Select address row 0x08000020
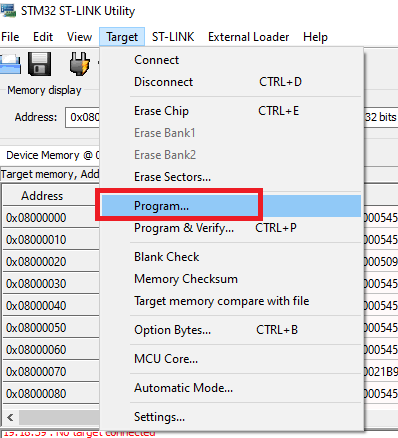The height and width of the screenshot is (438, 398). [51, 262]
